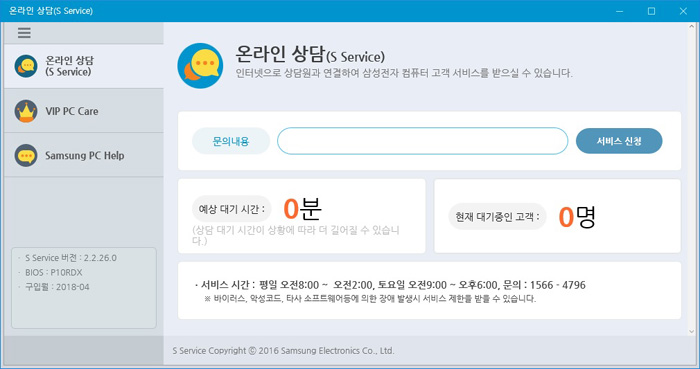Maximize the 온라인 상담 window
The width and height of the screenshot is (700, 369).
tap(651, 11)
